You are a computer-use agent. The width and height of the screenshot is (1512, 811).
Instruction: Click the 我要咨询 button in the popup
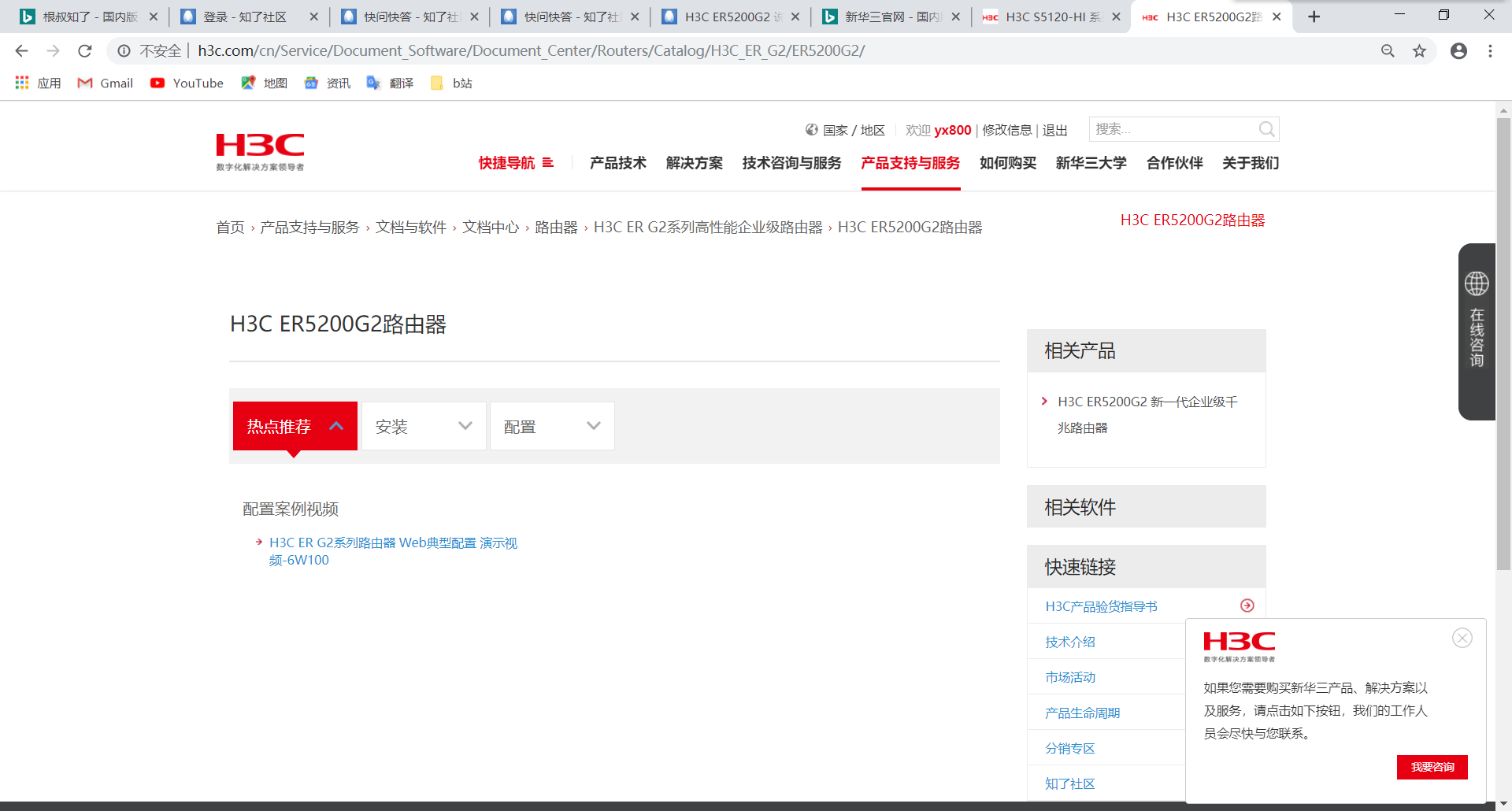tap(1432, 767)
